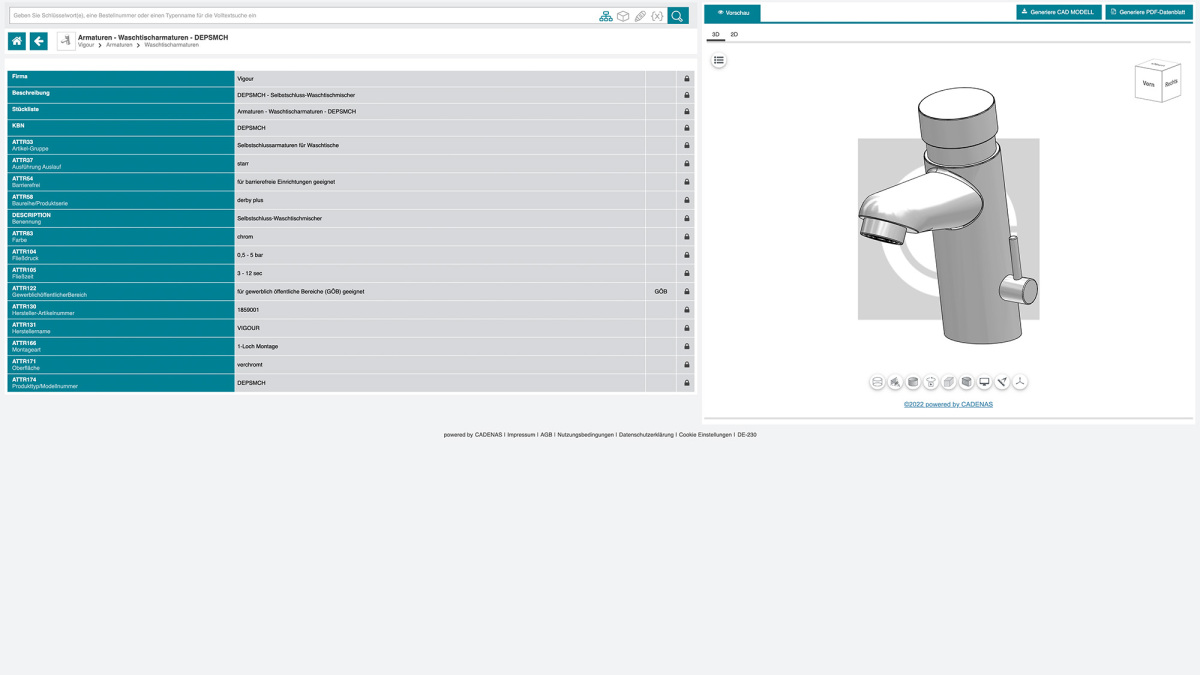The image size is (1200, 675).
Task: Click Armaturen in the breadcrumb path
Action: pyautogui.click(x=119, y=45)
